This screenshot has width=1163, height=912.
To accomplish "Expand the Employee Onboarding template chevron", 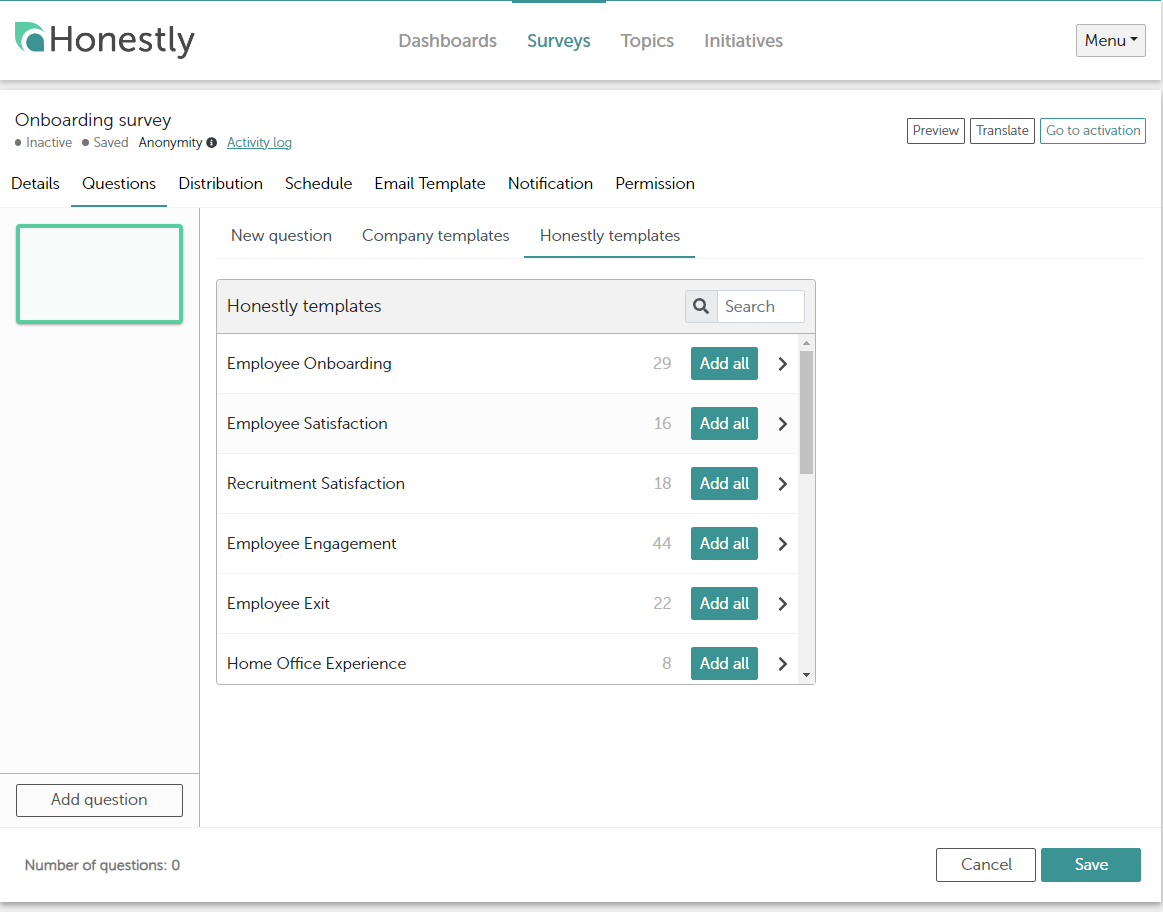I will click(x=783, y=364).
